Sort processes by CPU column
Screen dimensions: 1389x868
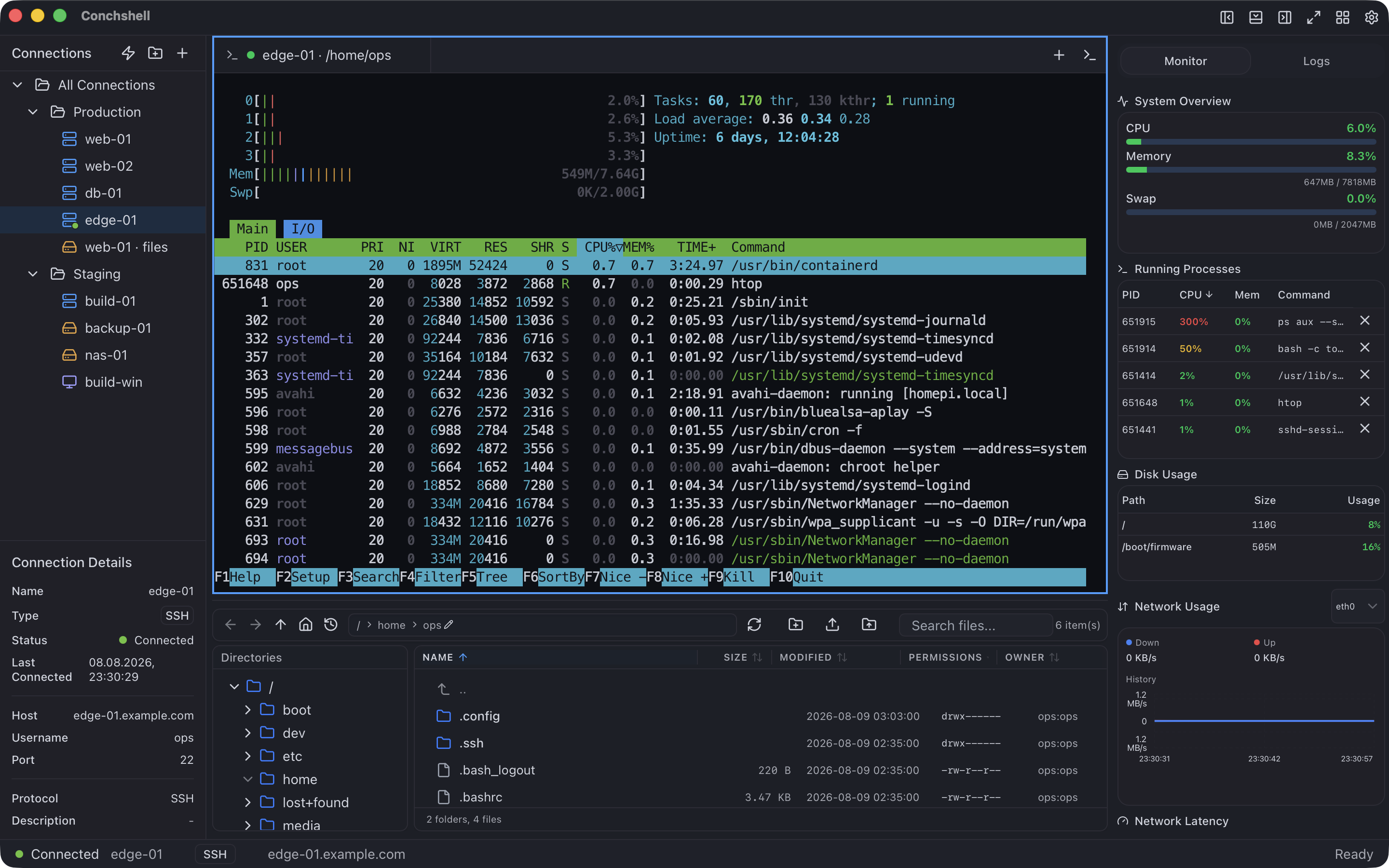(x=1196, y=295)
